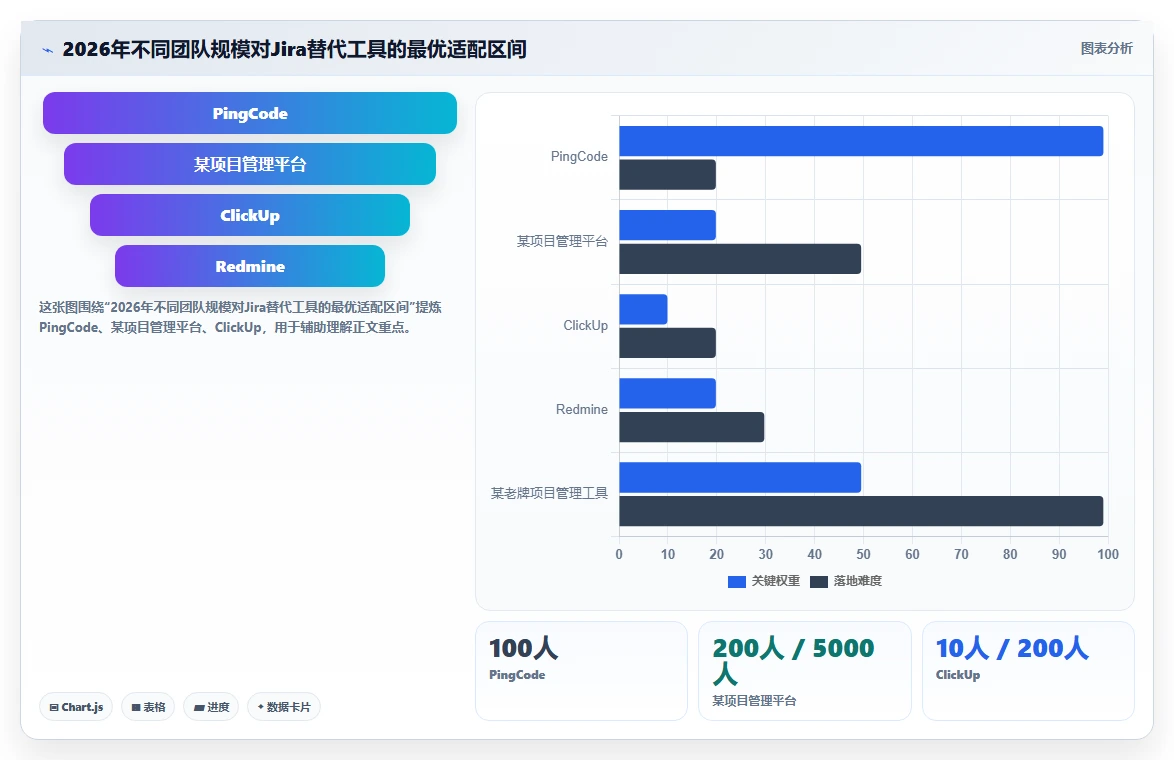1174x760 pixels.
Task: Click the ClickUp chart axis label
Action: 586,326
